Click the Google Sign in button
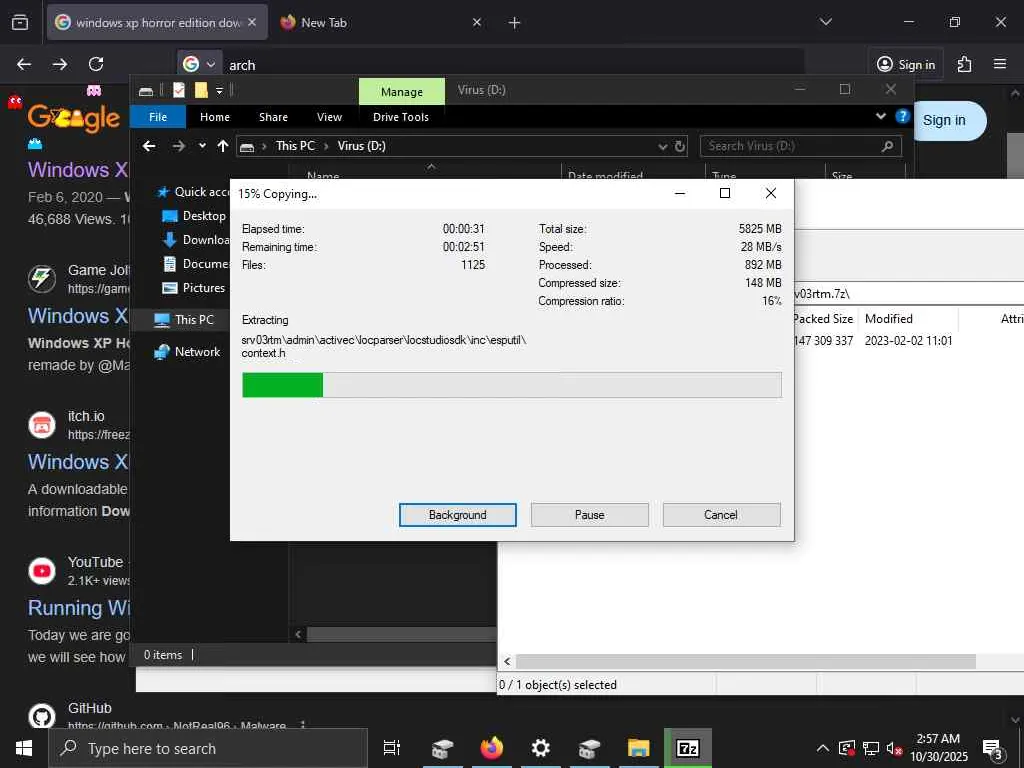This screenshot has width=1024, height=768. [x=944, y=120]
